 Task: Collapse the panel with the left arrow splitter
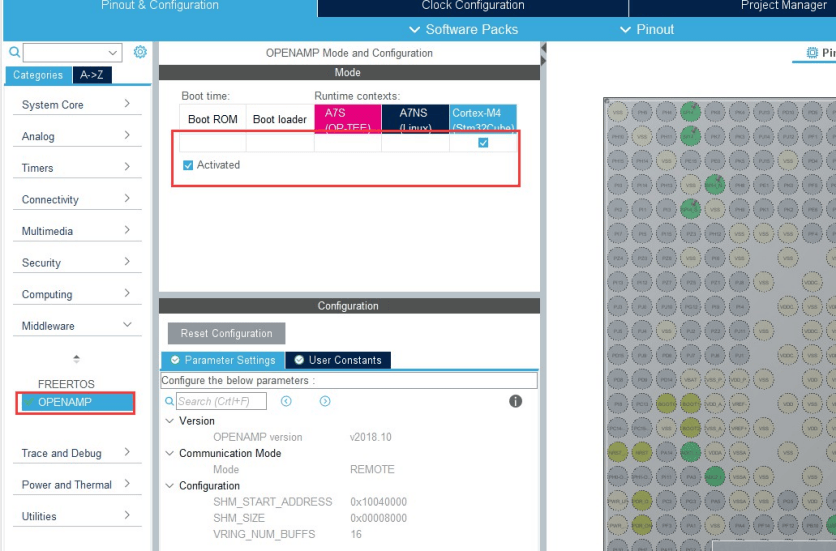[544, 48]
